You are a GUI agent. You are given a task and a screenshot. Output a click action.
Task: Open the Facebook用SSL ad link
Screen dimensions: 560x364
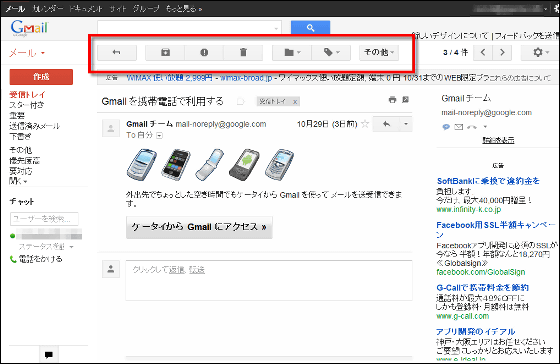tap(496, 229)
